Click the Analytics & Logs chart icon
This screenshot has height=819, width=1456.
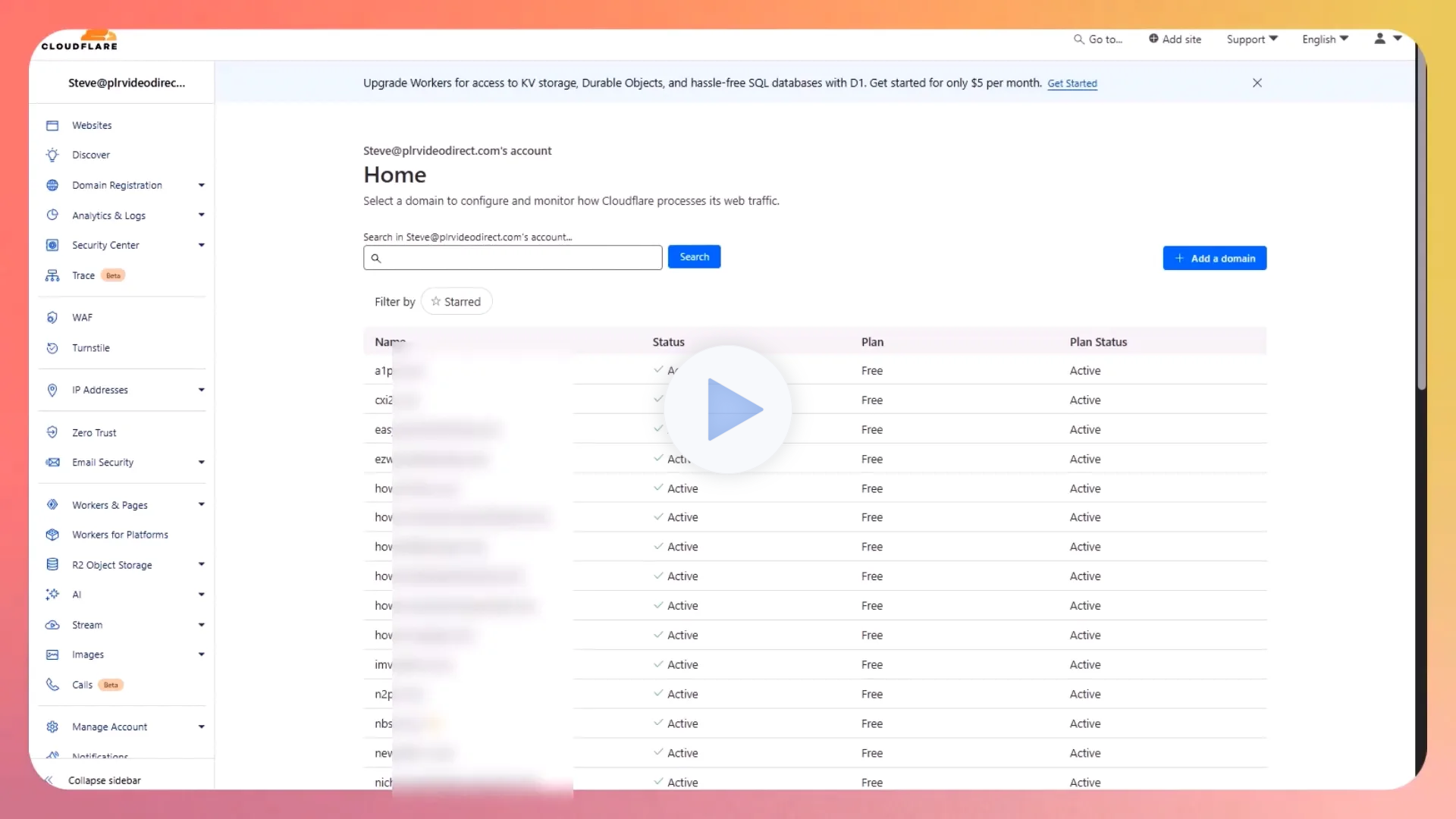click(x=52, y=215)
